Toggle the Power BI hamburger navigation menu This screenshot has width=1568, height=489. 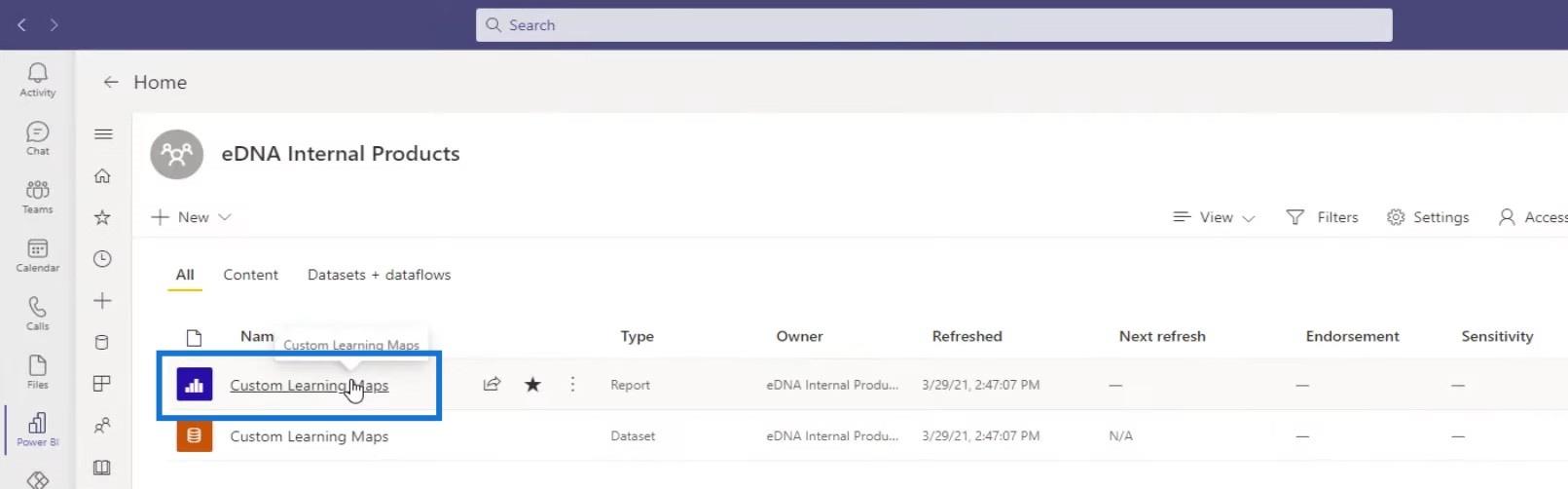point(103,134)
